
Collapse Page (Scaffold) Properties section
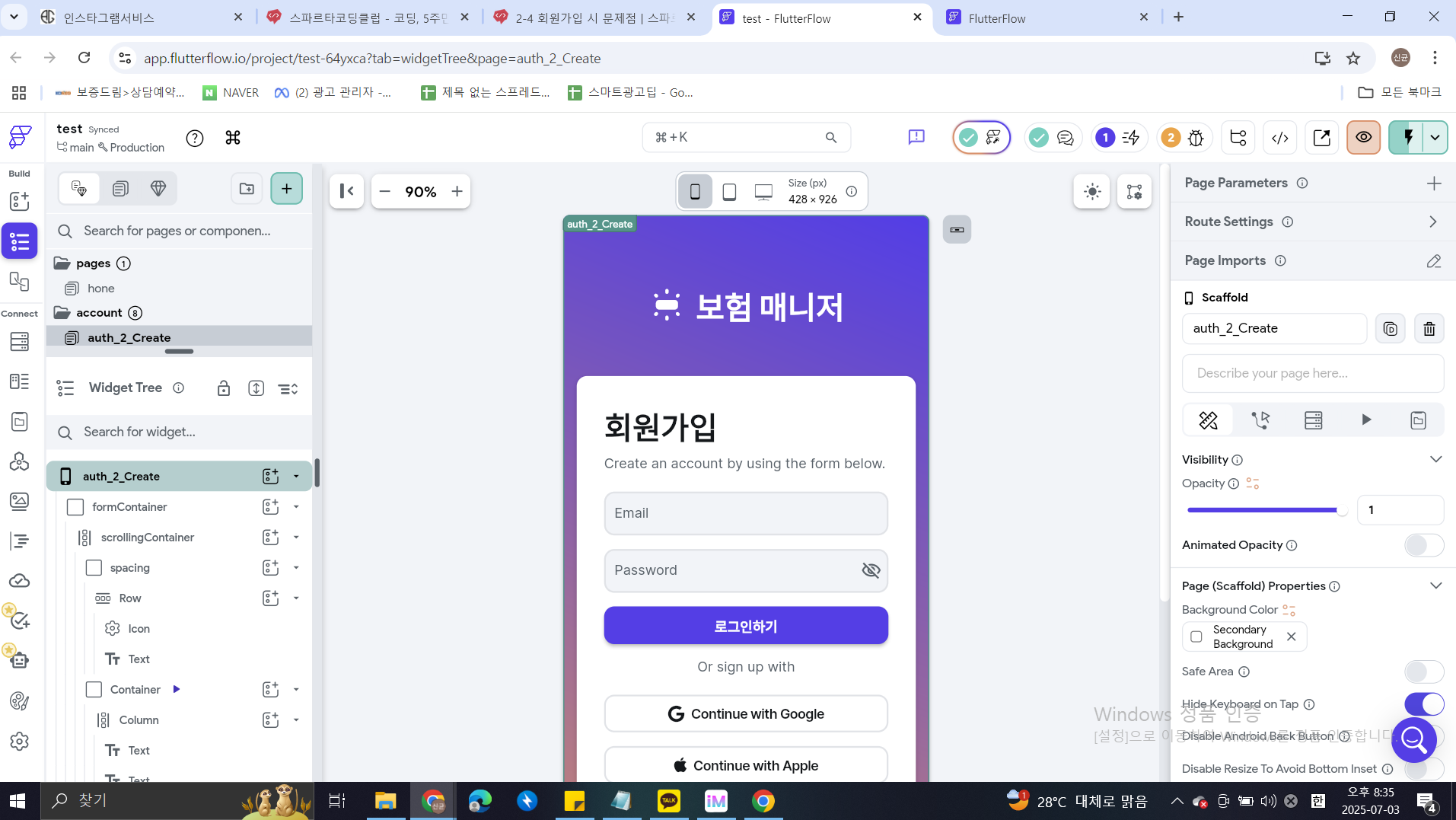tap(1435, 585)
